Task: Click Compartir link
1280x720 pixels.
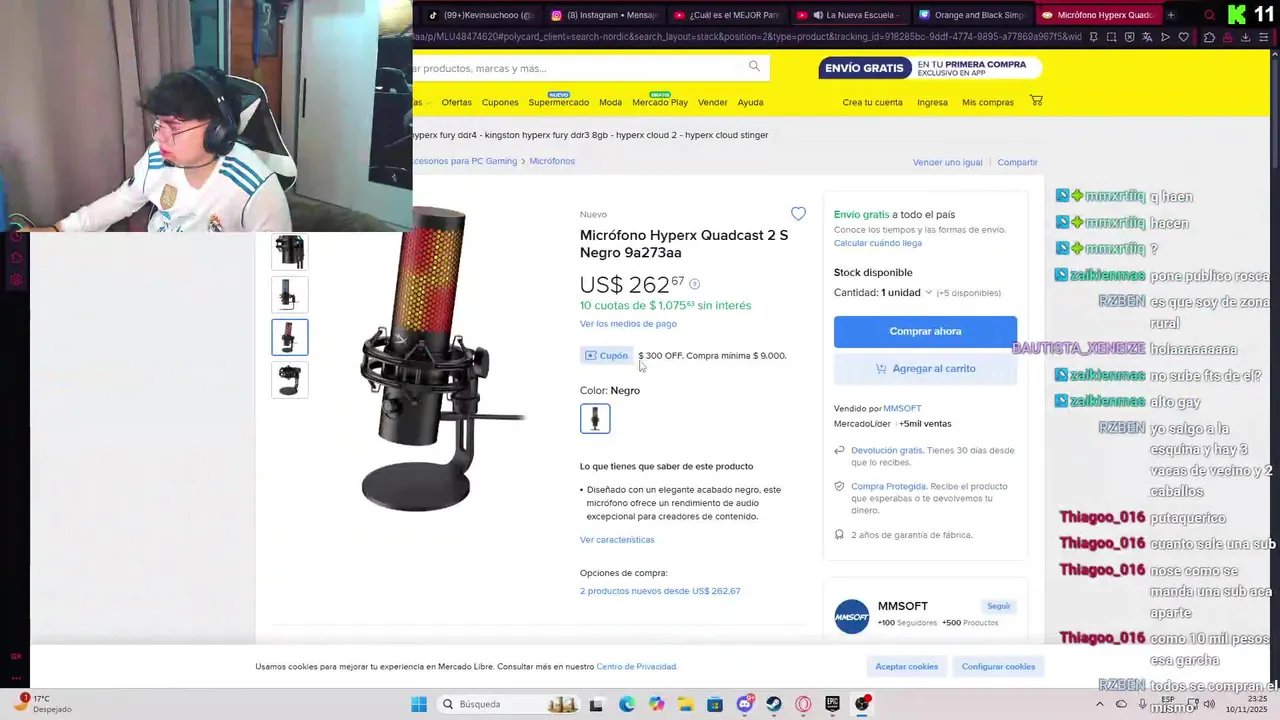Action: (x=1017, y=162)
